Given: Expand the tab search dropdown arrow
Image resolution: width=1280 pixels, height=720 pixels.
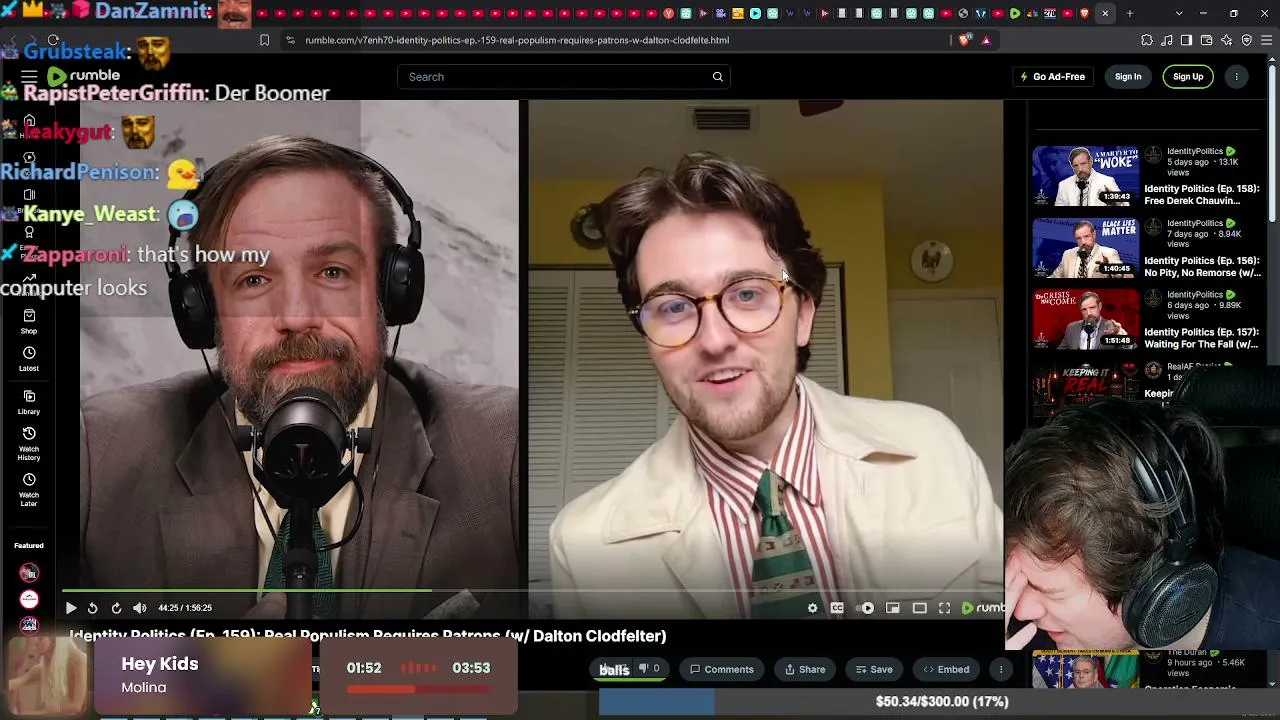Looking at the screenshot, I should [x=1179, y=14].
